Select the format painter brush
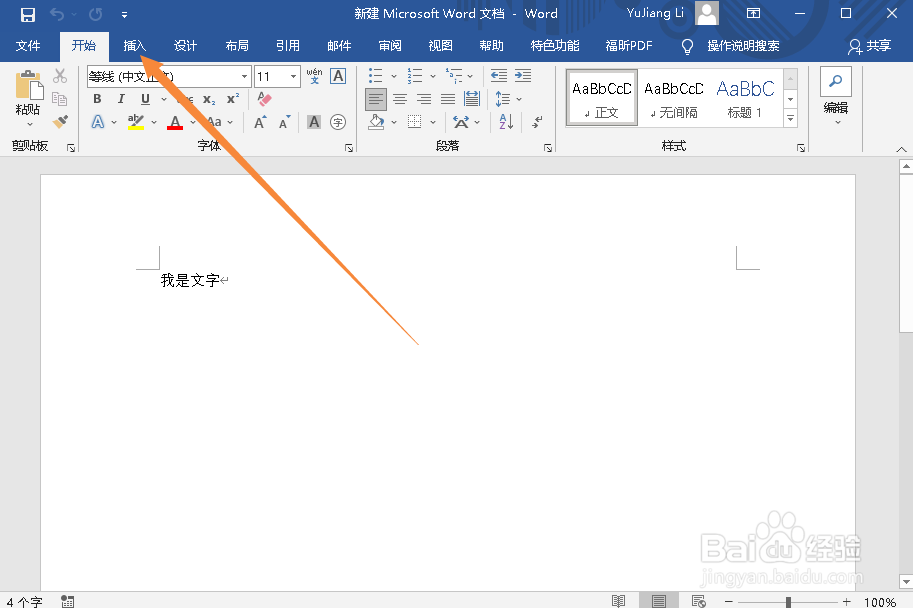913x608 pixels. [60, 122]
